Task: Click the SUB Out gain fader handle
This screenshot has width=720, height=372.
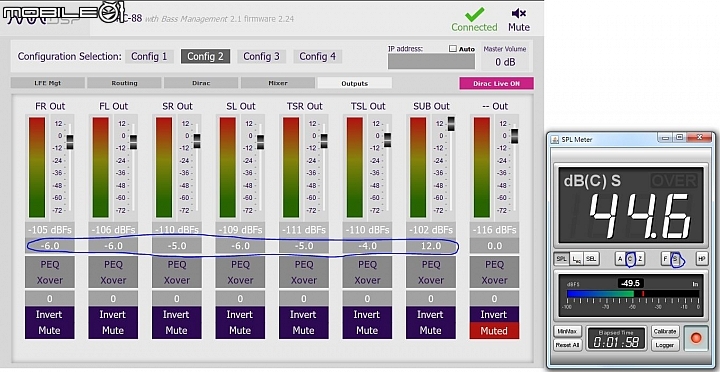Action: (451, 124)
